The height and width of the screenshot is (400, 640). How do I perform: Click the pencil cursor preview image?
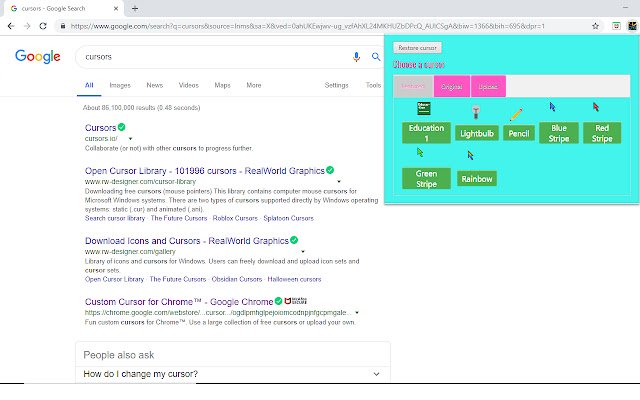coord(516,114)
